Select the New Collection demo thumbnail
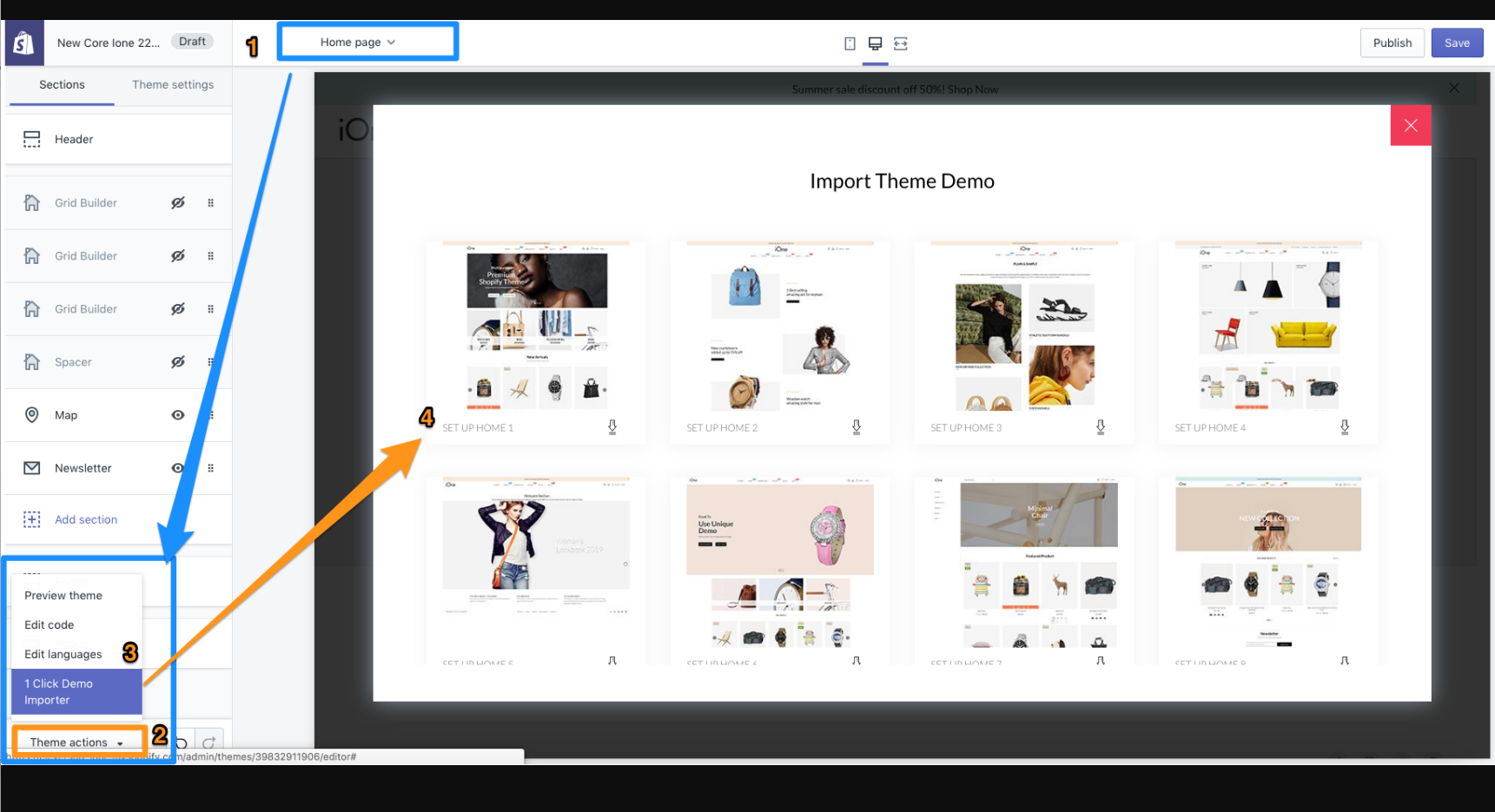This screenshot has height=812, width=1495. [x=1268, y=563]
